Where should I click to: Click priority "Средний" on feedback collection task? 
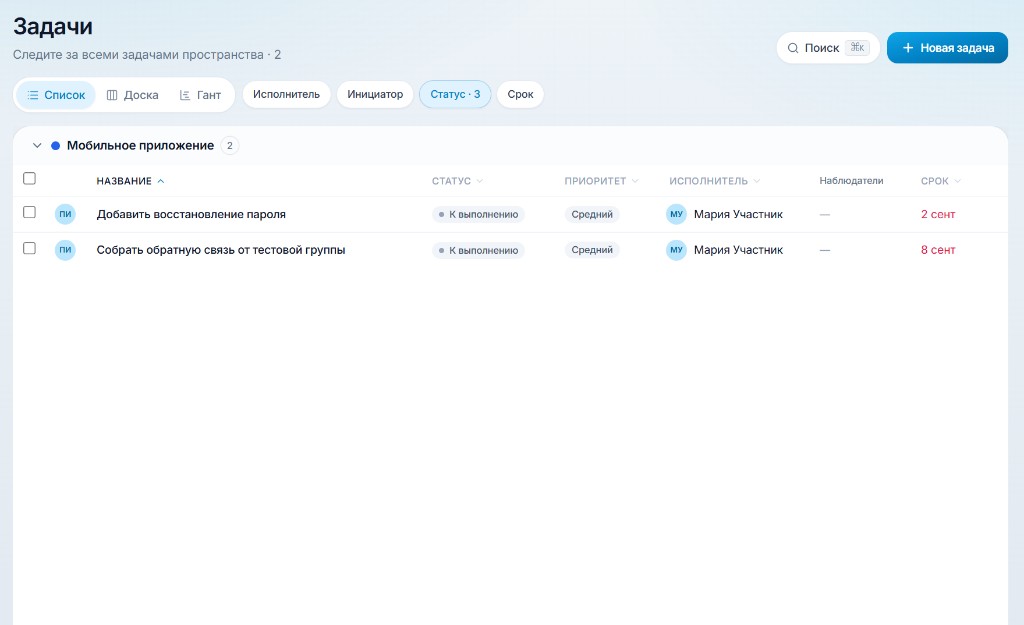(592, 249)
